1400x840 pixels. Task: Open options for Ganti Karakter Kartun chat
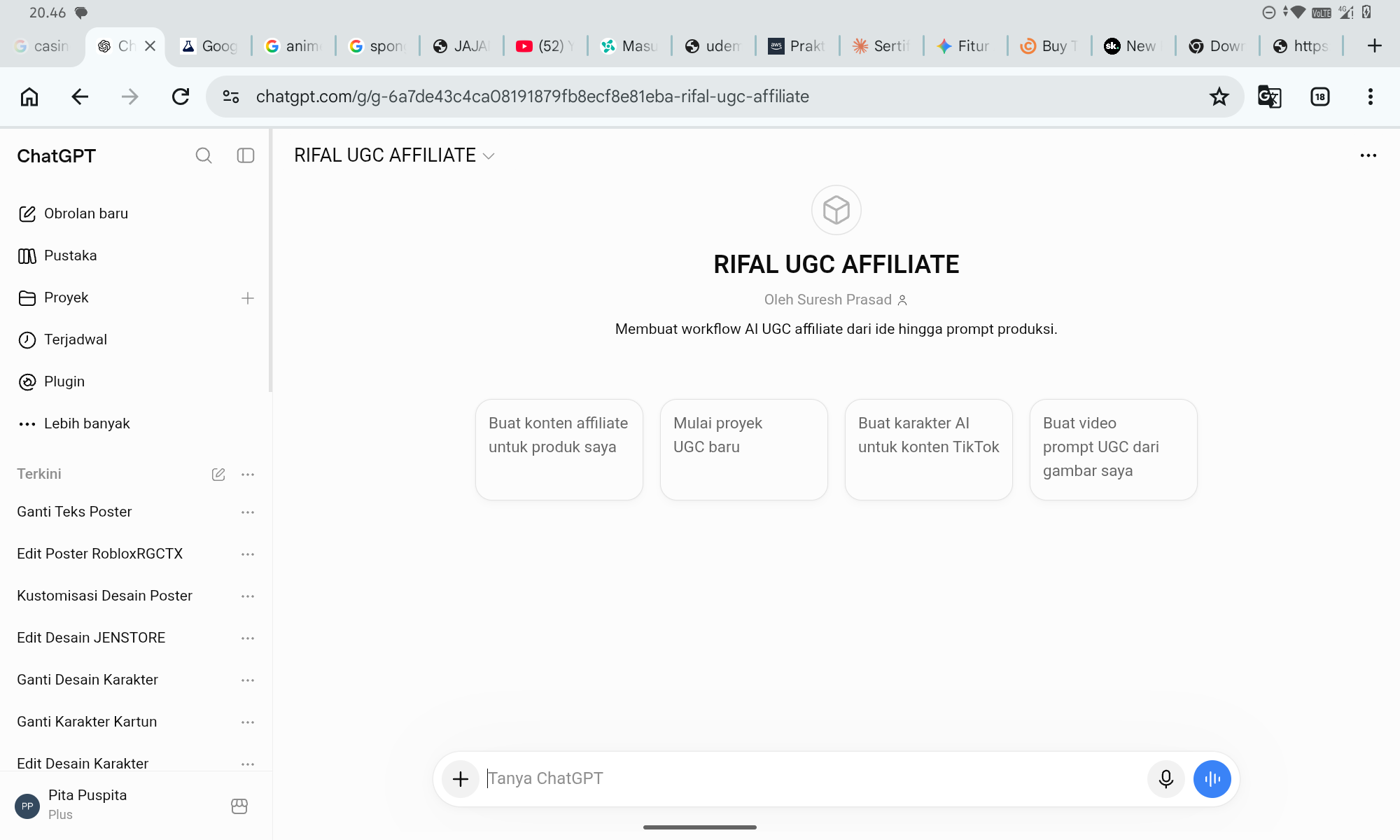(248, 722)
